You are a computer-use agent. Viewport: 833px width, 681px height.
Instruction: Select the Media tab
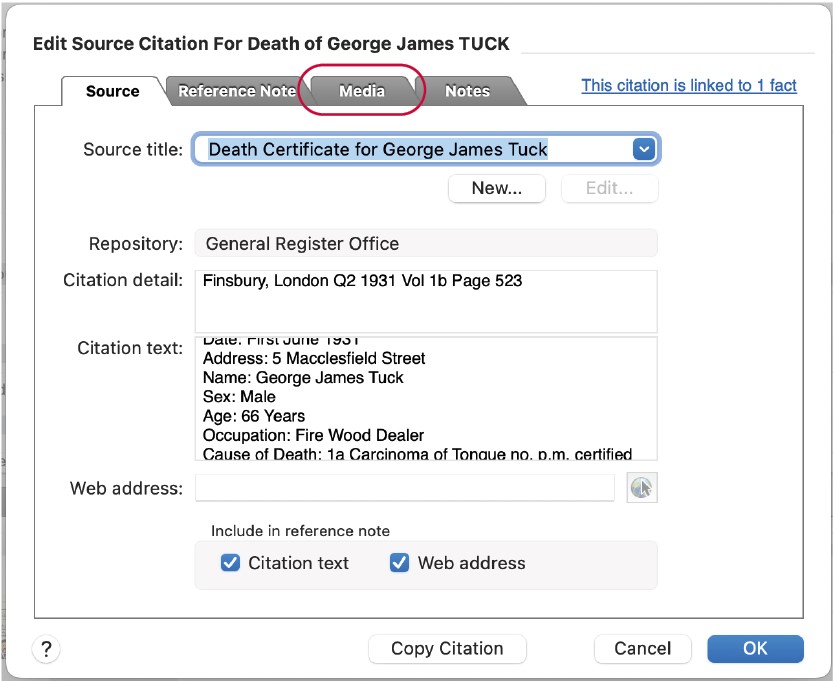(361, 91)
